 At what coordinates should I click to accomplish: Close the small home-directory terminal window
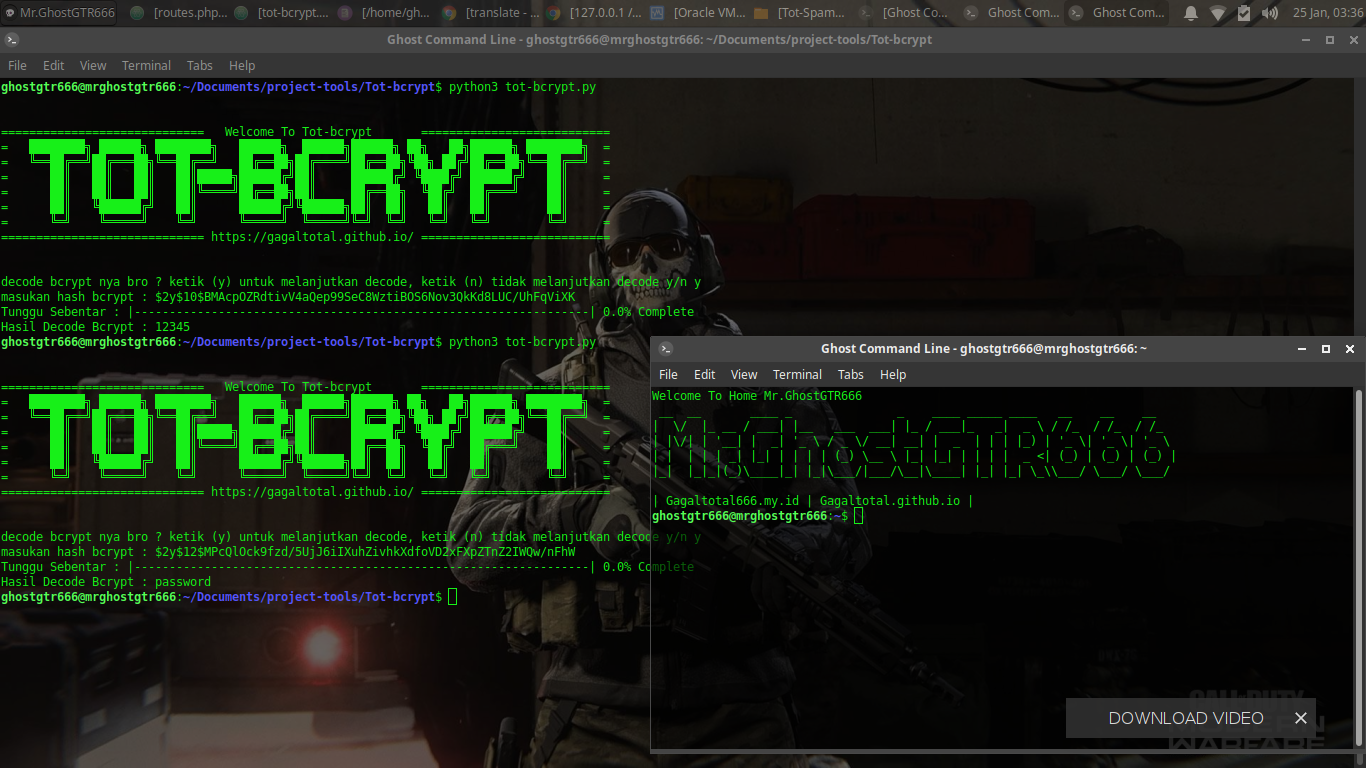click(1350, 349)
